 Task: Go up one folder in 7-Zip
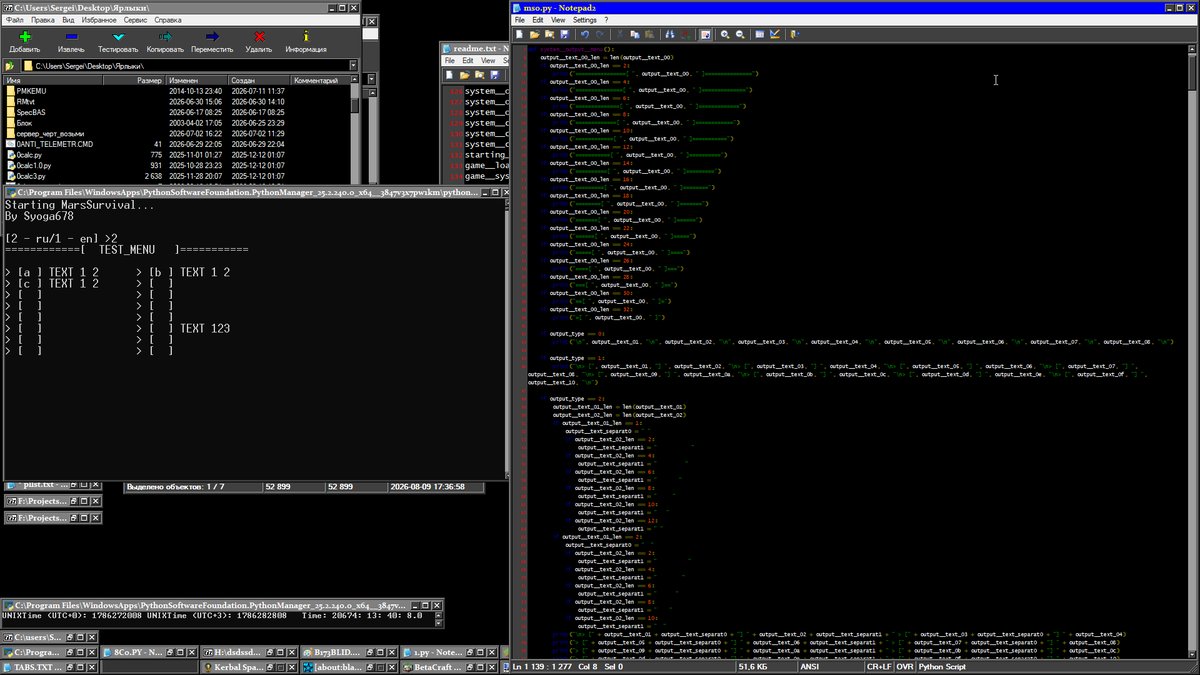pyautogui.click(x=11, y=66)
